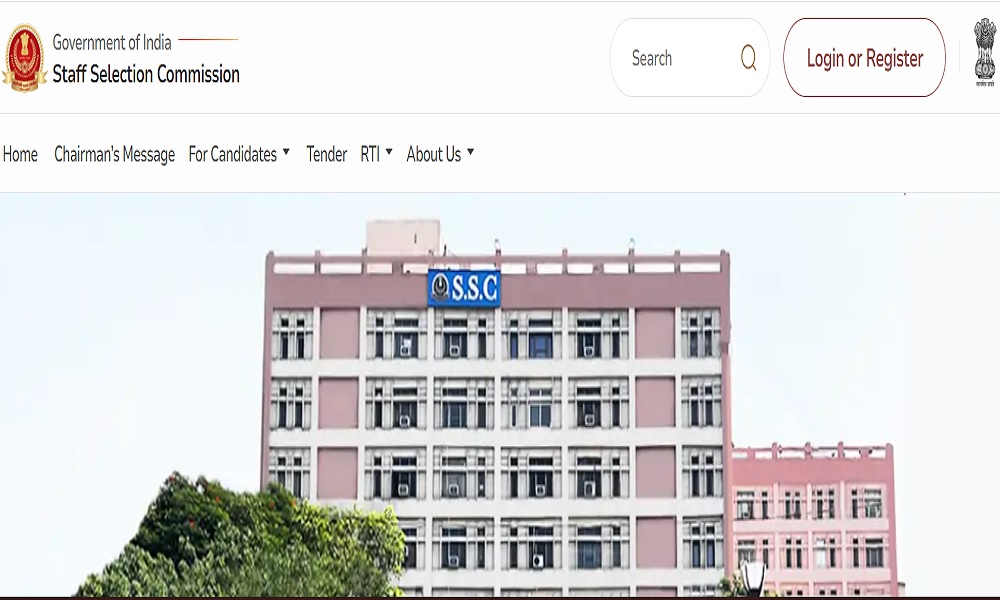Click the smaller pink annex building in banner
Image resolution: width=1000 pixels, height=600 pixels.
coord(814,516)
